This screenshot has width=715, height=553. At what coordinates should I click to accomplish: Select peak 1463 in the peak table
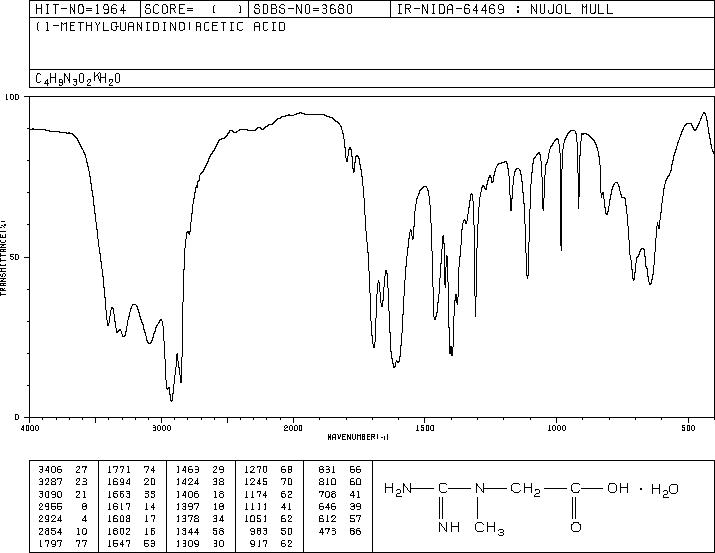click(187, 470)
